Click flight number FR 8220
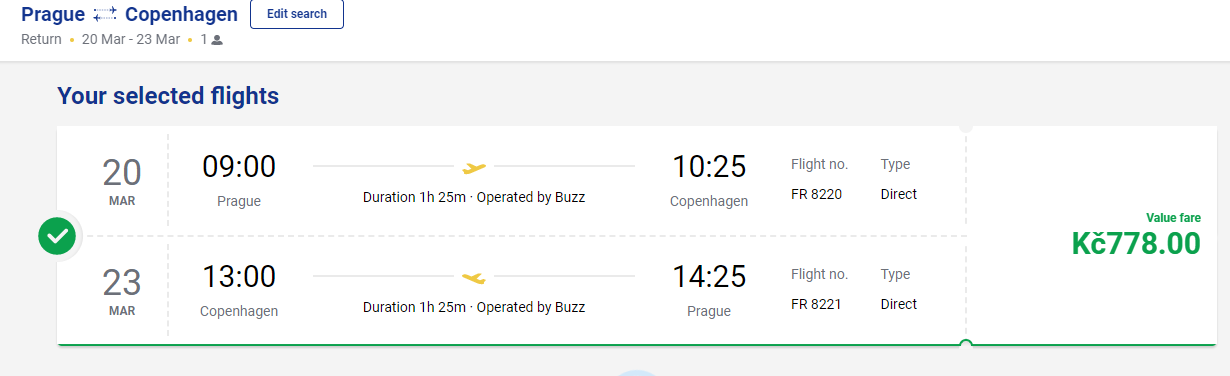Viewport: 1230px width, 376px height. (816, 194)
